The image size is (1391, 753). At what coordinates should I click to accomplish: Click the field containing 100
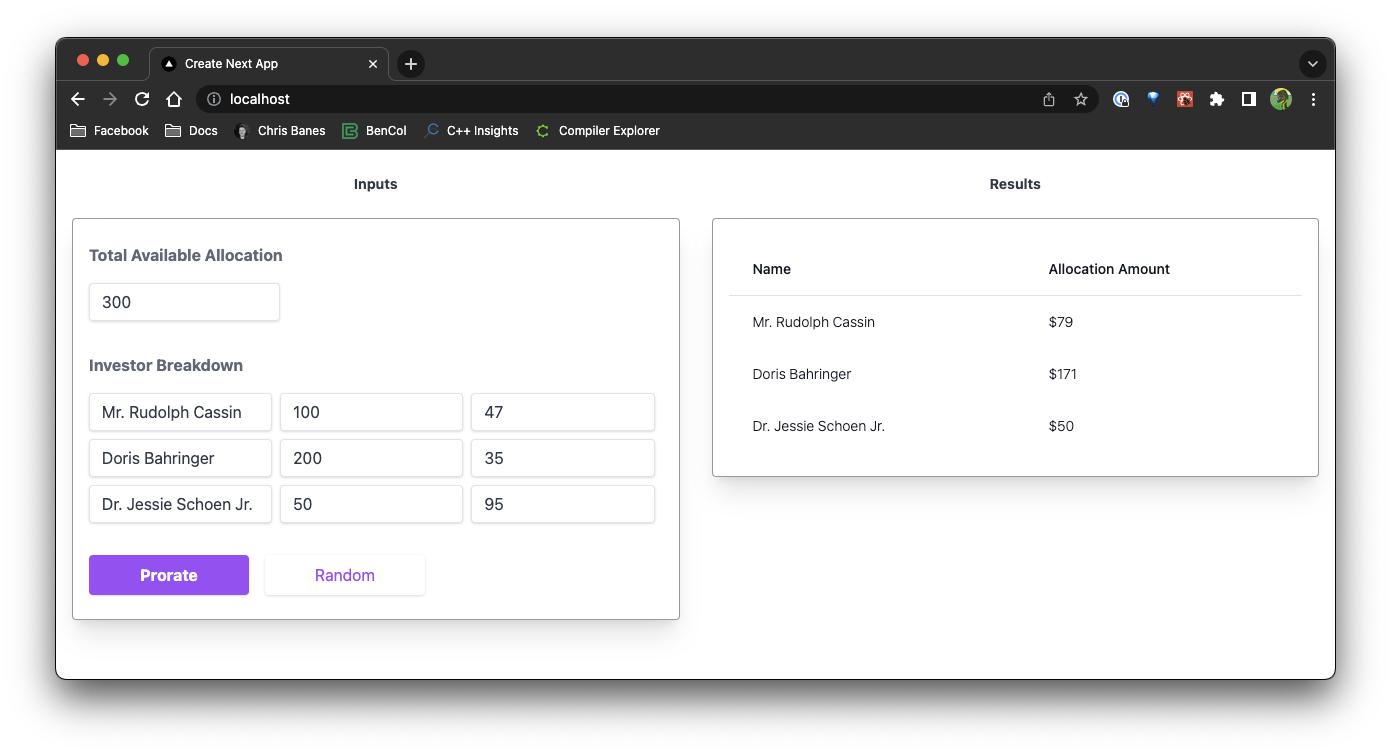point(371,412)
